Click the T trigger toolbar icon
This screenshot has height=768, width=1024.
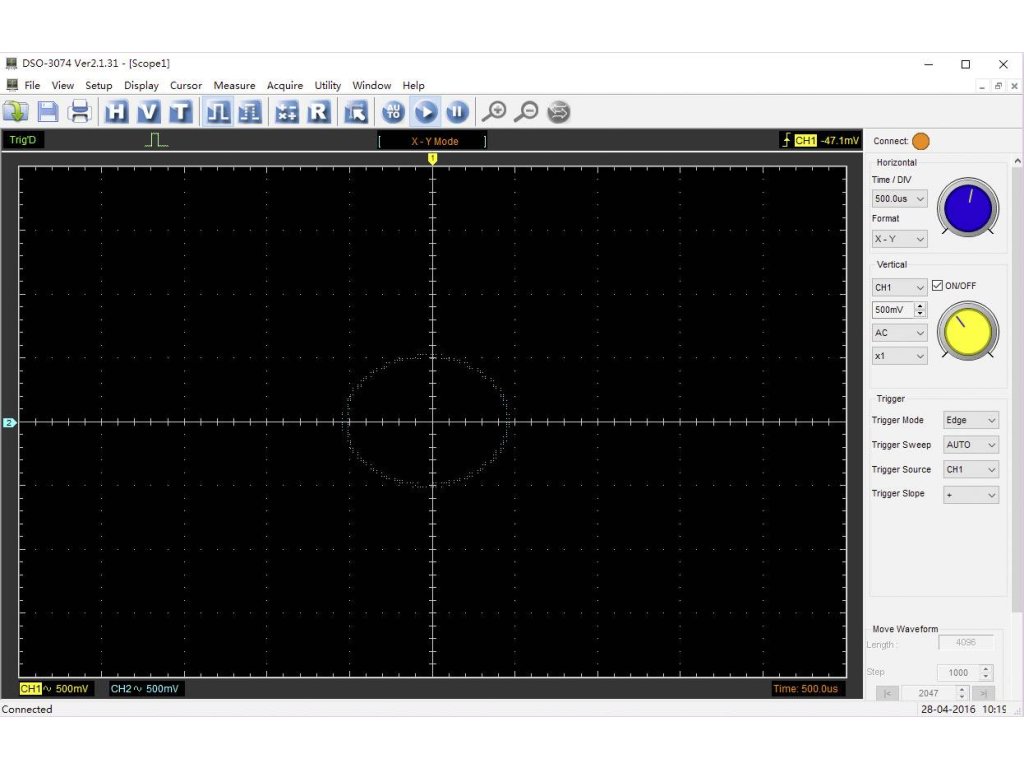click(180, 112)
